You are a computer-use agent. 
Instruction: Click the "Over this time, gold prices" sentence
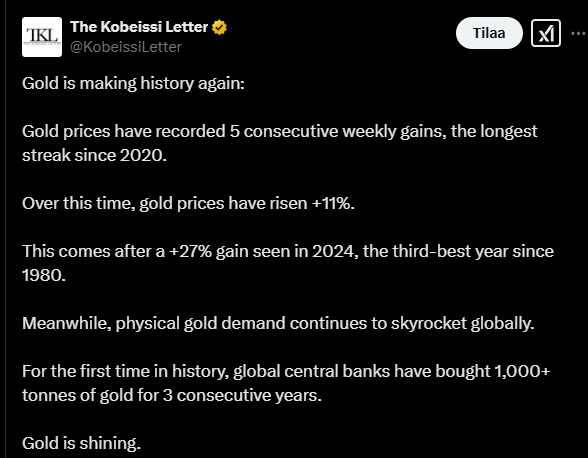pos(188,203)
